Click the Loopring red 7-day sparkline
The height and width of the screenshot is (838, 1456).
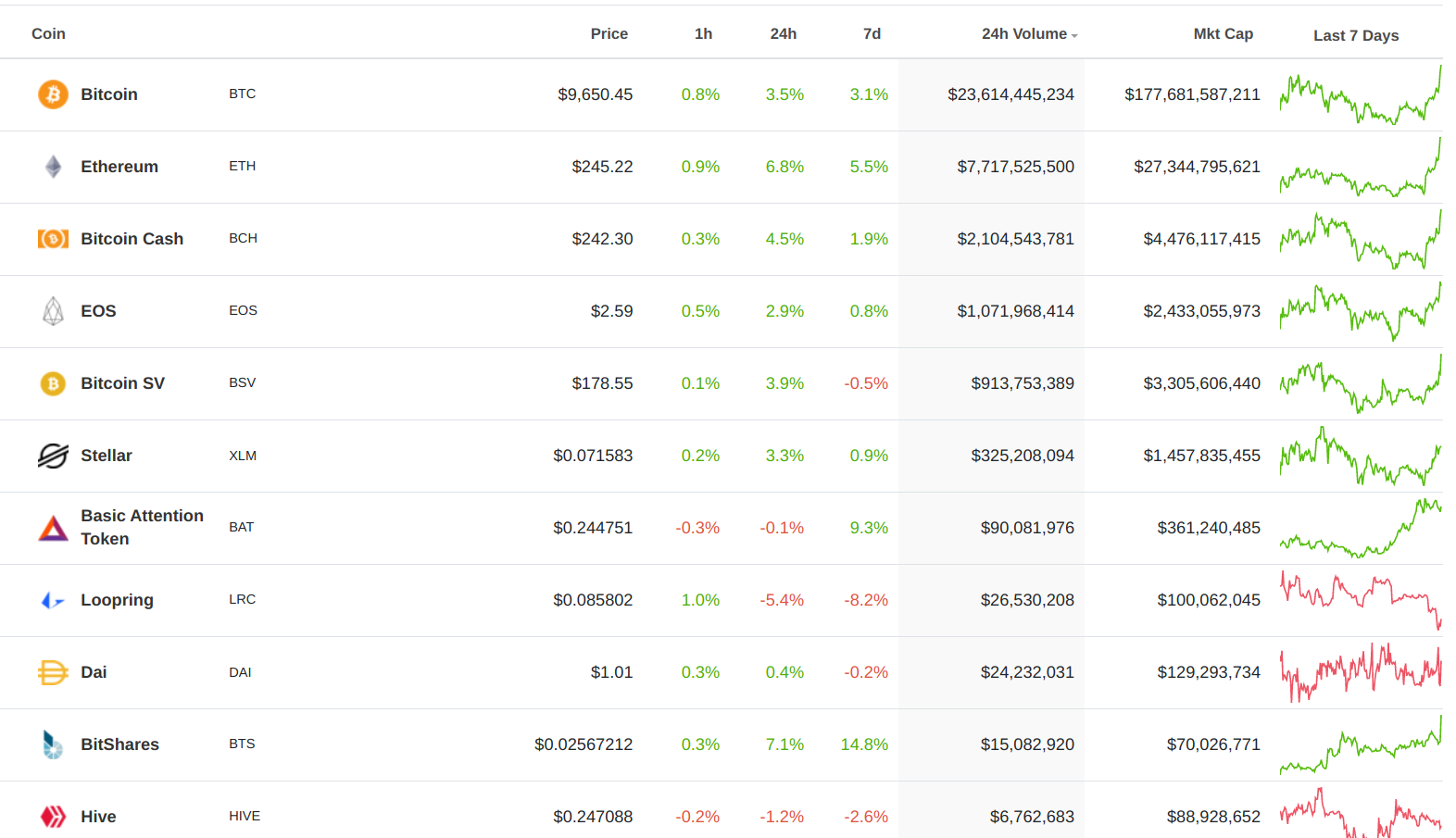(x=1360, y=598)
